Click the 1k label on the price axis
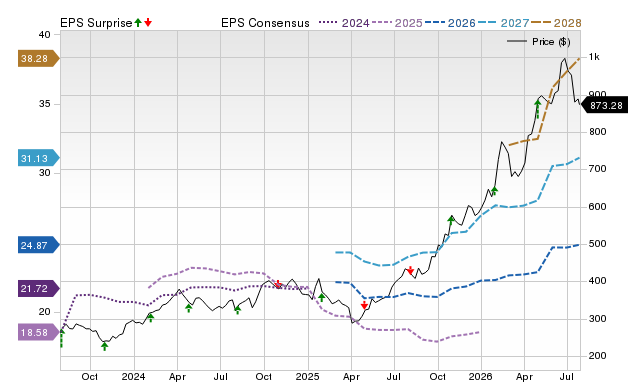Viewport: 640px width, 382px height. point(594,57)
